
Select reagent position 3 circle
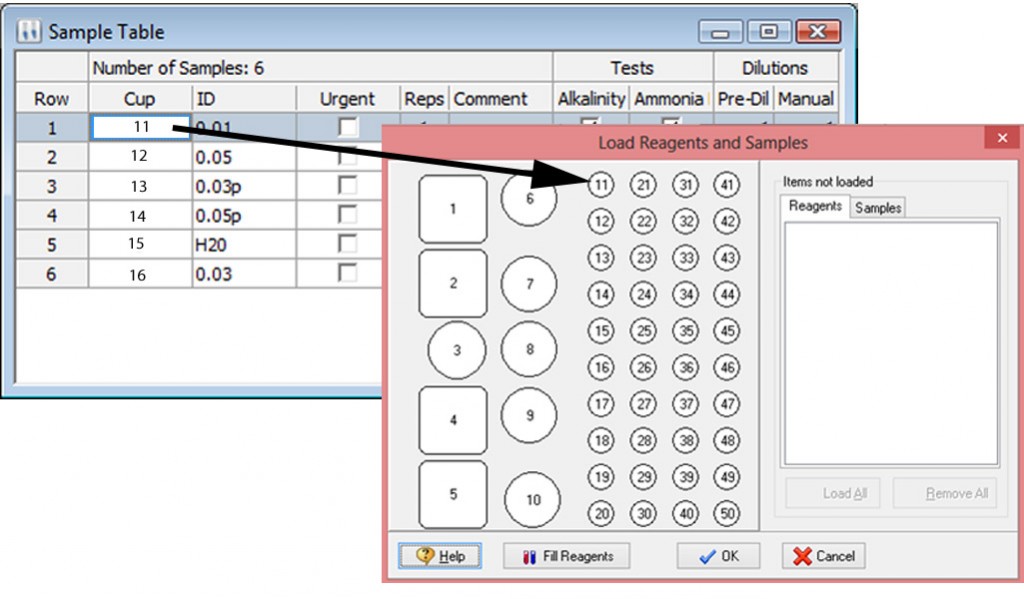click(457, 351)
